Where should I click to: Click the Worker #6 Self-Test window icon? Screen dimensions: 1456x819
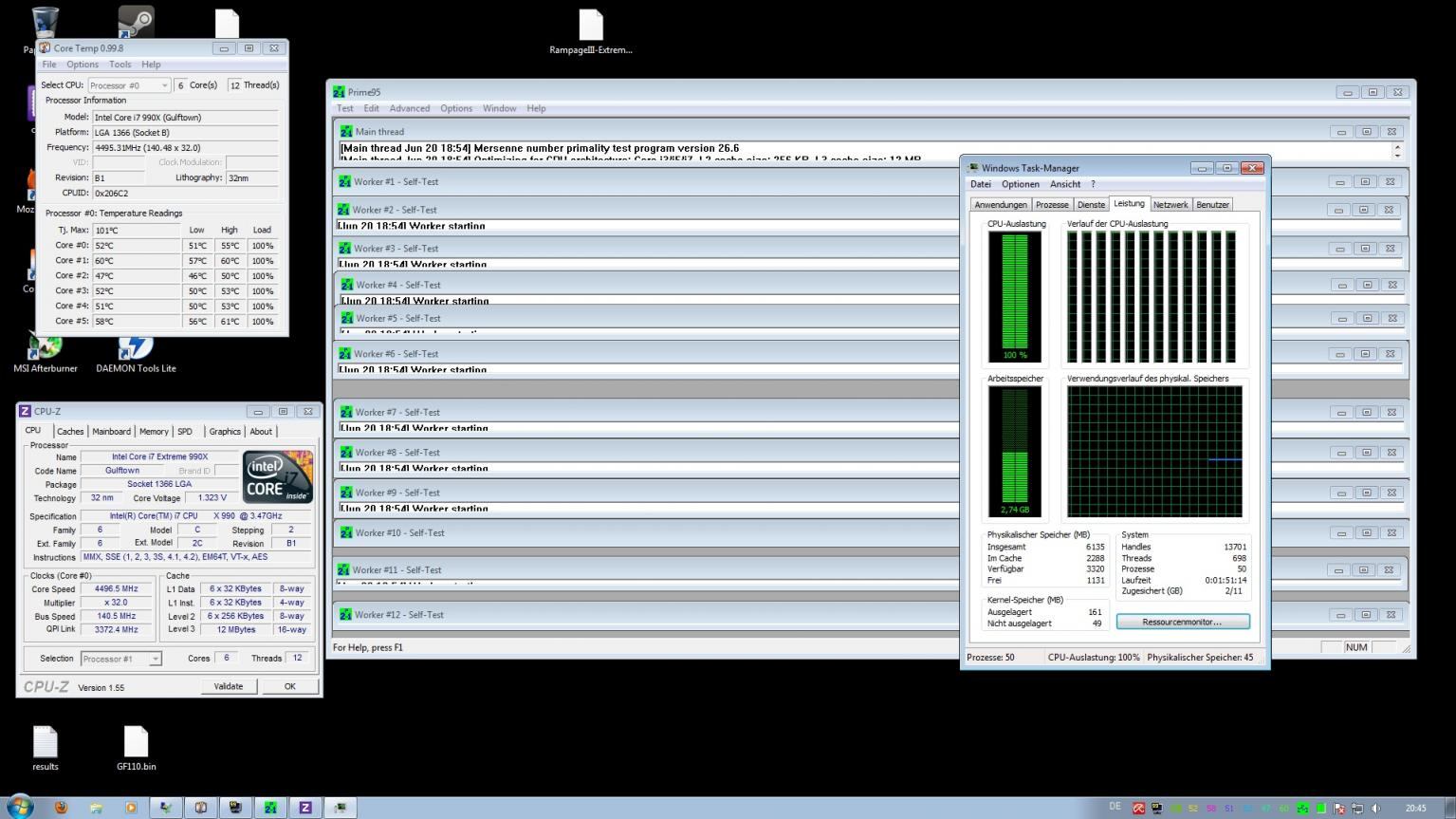click(x=344, y=353)
